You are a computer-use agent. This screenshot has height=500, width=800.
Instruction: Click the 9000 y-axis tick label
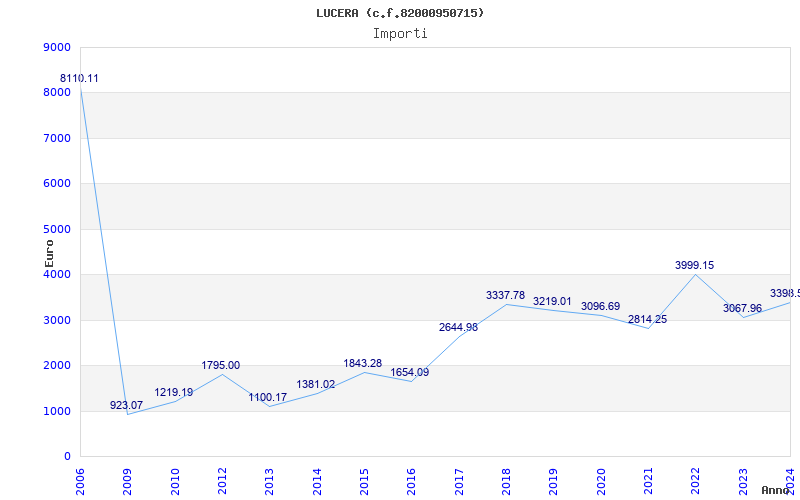(57, 48)
